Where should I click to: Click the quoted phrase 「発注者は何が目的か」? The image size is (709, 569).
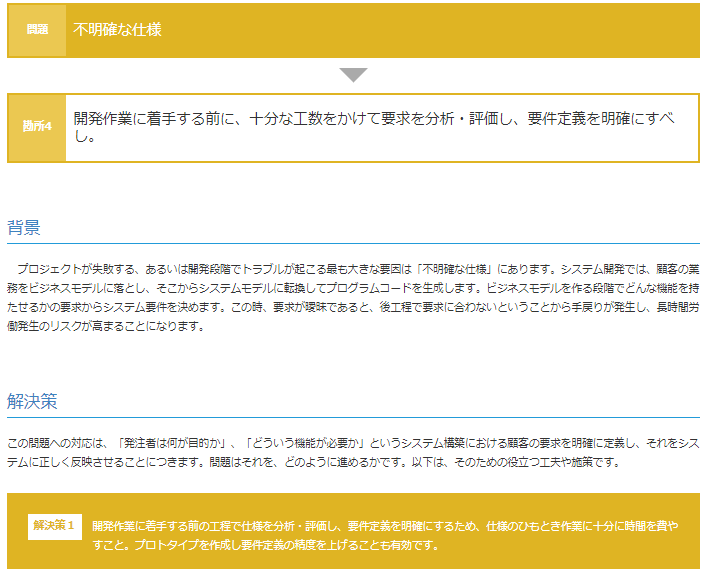coord(175,443)
